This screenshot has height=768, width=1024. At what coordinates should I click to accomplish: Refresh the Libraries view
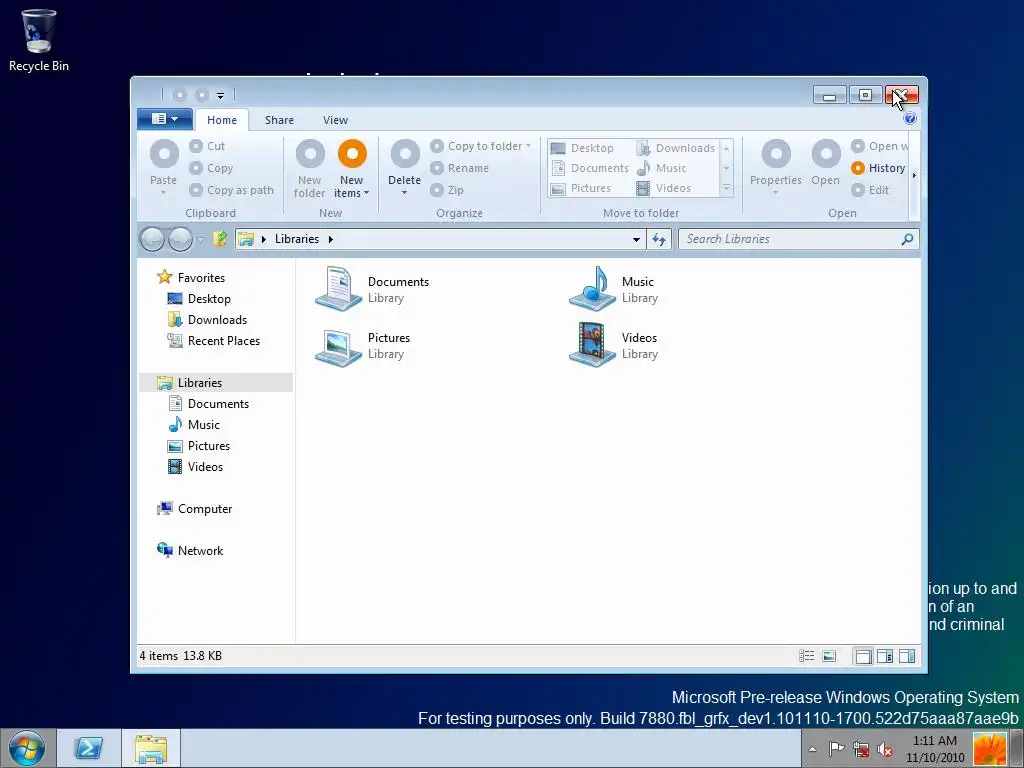(659, 240)
